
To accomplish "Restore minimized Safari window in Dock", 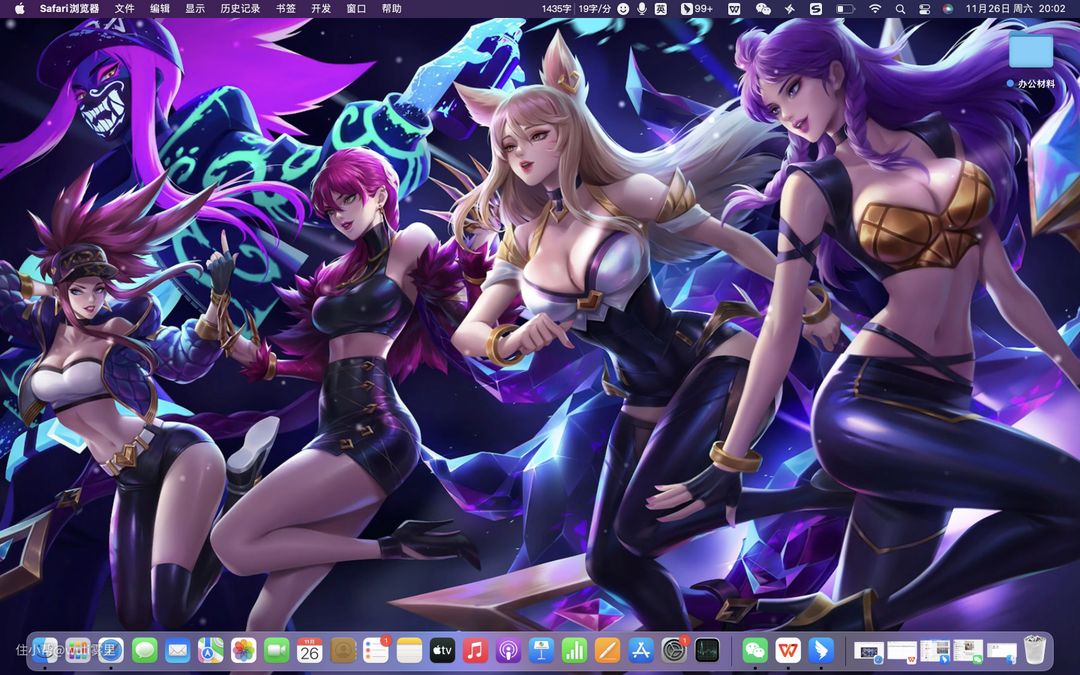I will 869,651.
